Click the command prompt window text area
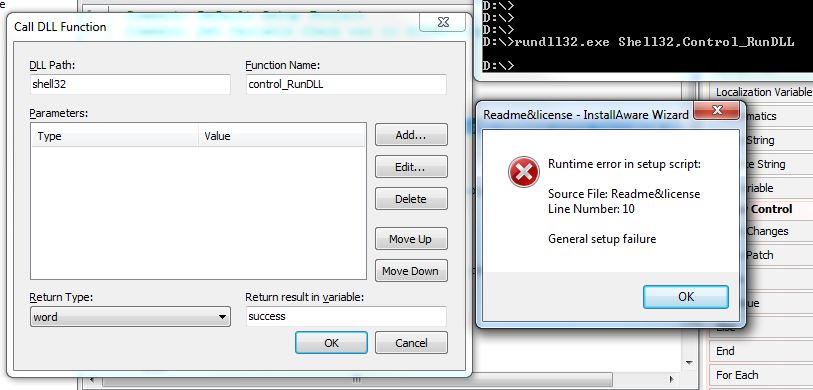The height and width of the screenshot is (390, 813). 647,36
